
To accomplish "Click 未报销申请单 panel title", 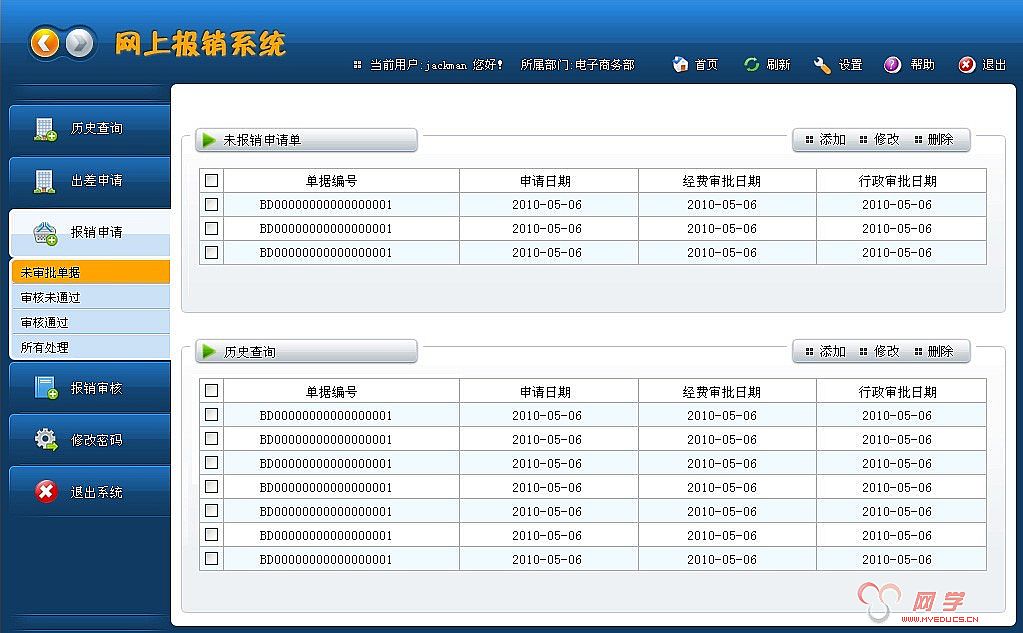I will pyautogui.click(x=262, y=140).
